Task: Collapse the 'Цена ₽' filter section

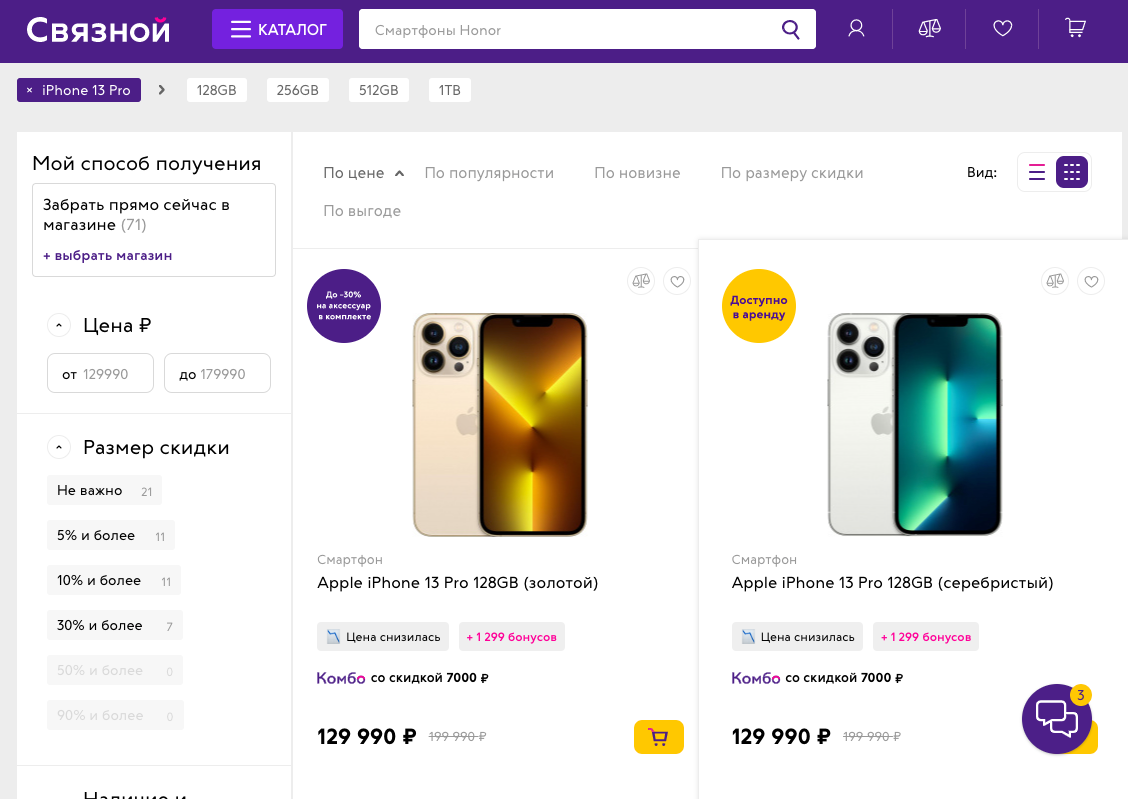Action: pos(59,325)
